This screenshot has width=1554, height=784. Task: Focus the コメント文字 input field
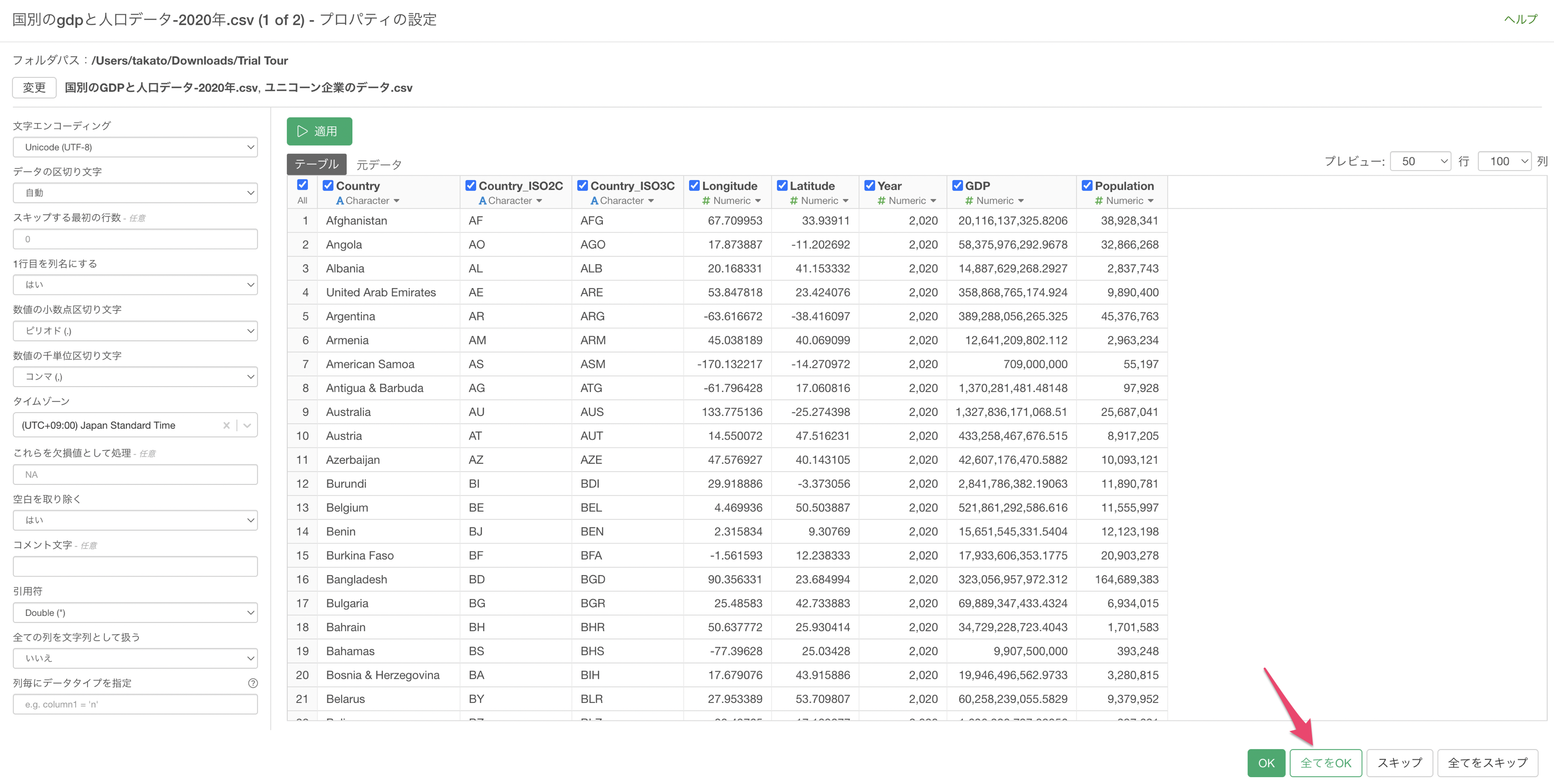[x=135, y=566]
